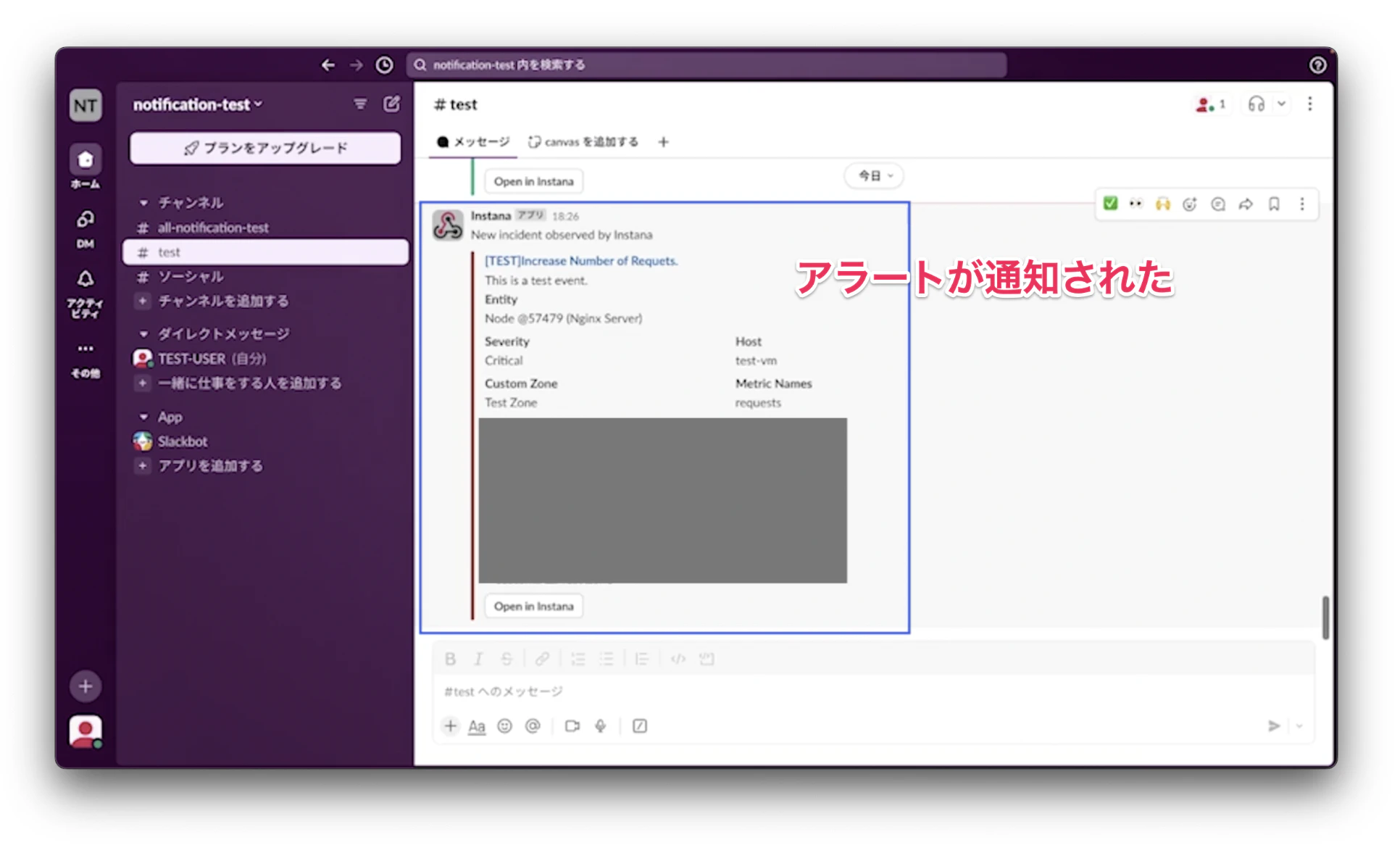Go forward with the right arrow
The height and width of the screenshot is (861, 1400).
pyautogui.click(x=357, y=65)
